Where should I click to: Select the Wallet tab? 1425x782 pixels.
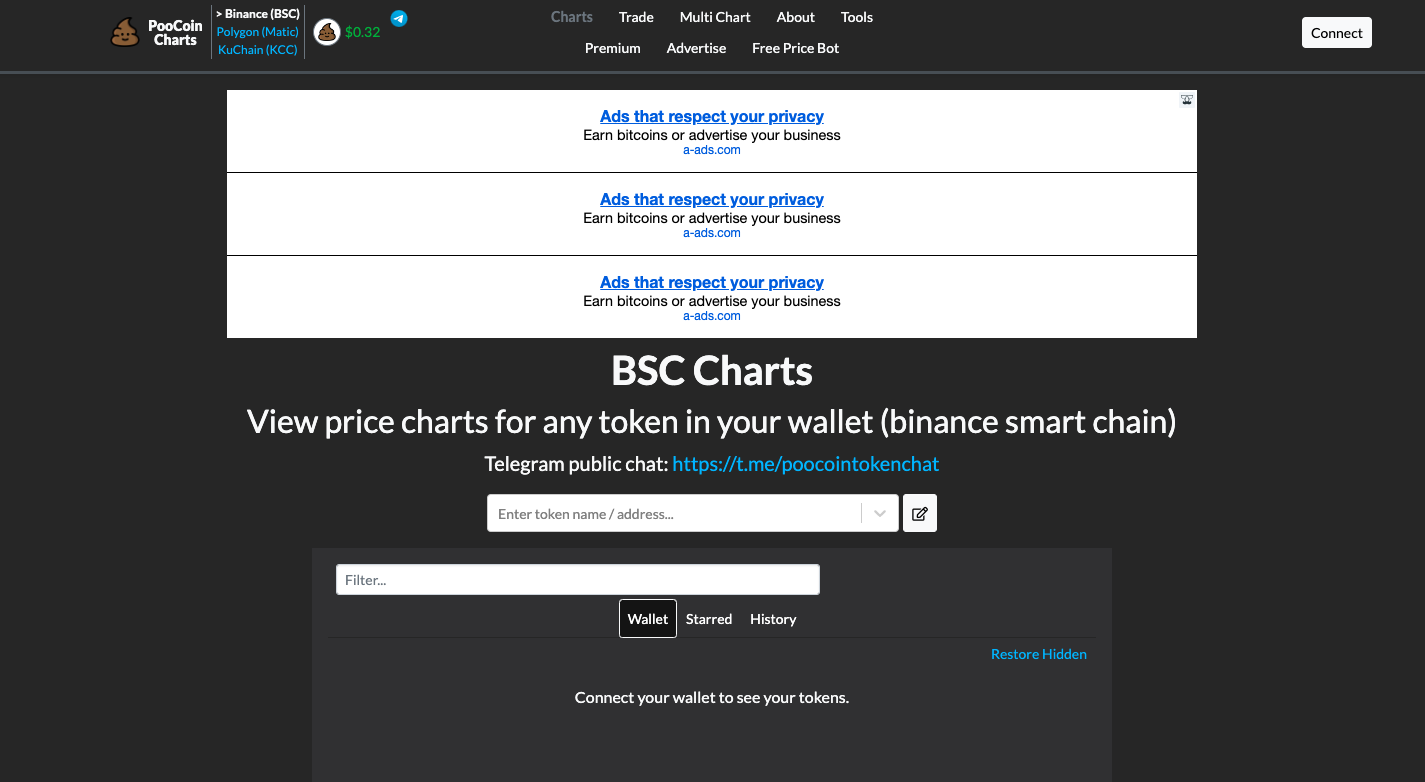click(648, 619)
